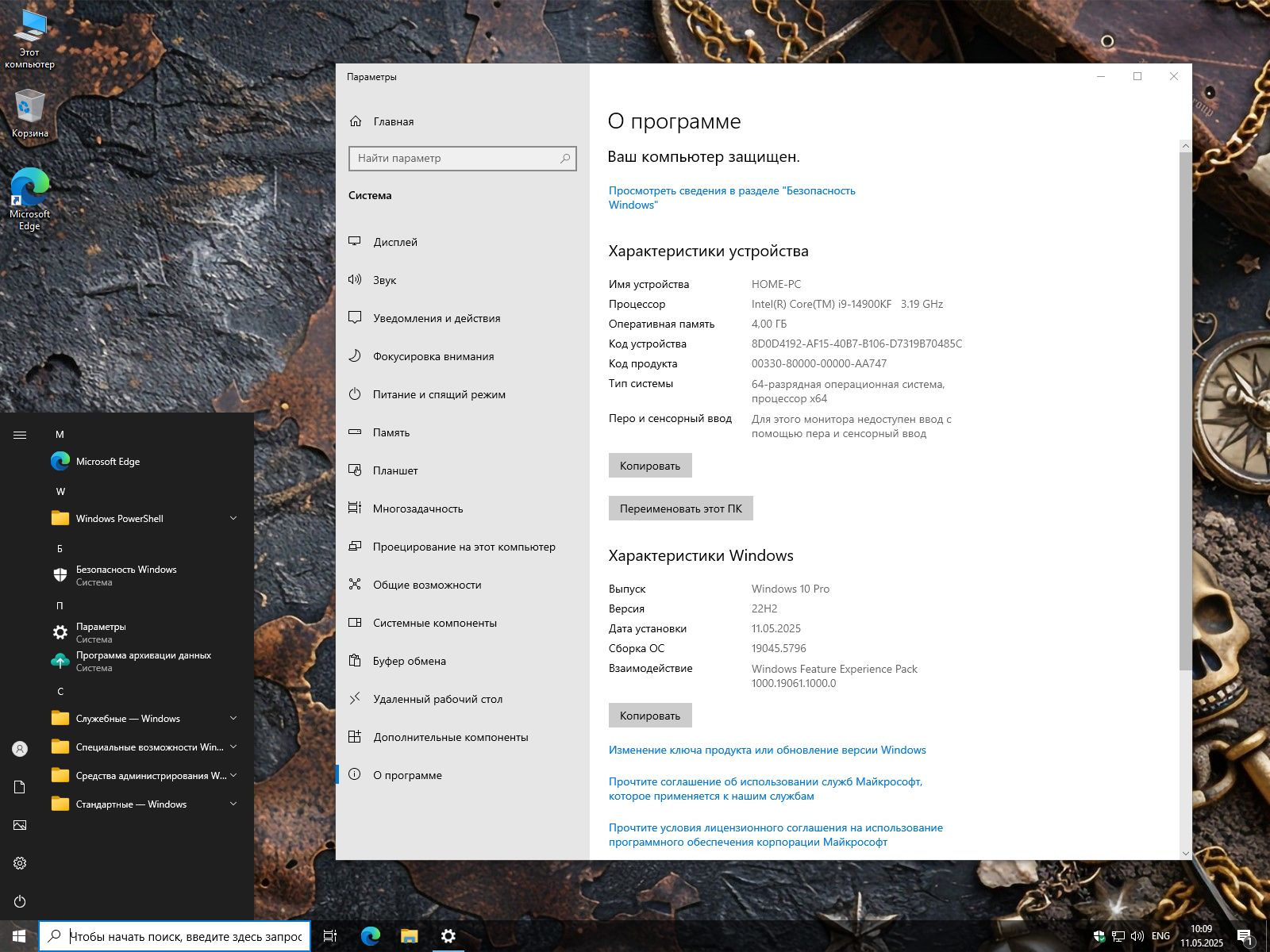Open the Главная home icon in Settings
The height and width of the screenshot is (952, 1270).
tap(356, 121)
